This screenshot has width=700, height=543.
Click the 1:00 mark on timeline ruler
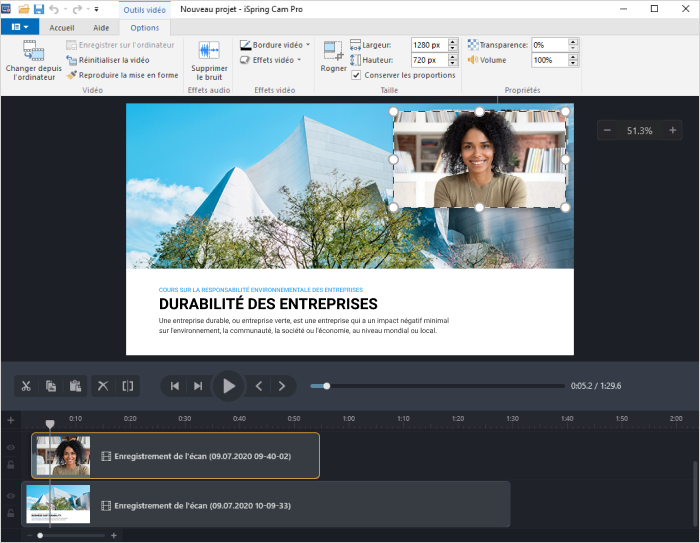(x=349, y=419)
